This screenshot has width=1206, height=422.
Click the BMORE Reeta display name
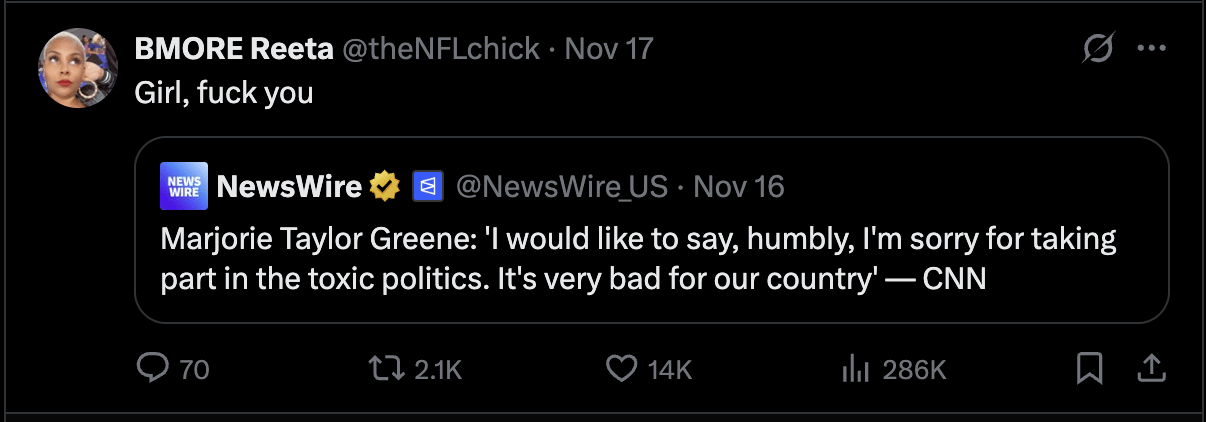(x=234, y=48)
